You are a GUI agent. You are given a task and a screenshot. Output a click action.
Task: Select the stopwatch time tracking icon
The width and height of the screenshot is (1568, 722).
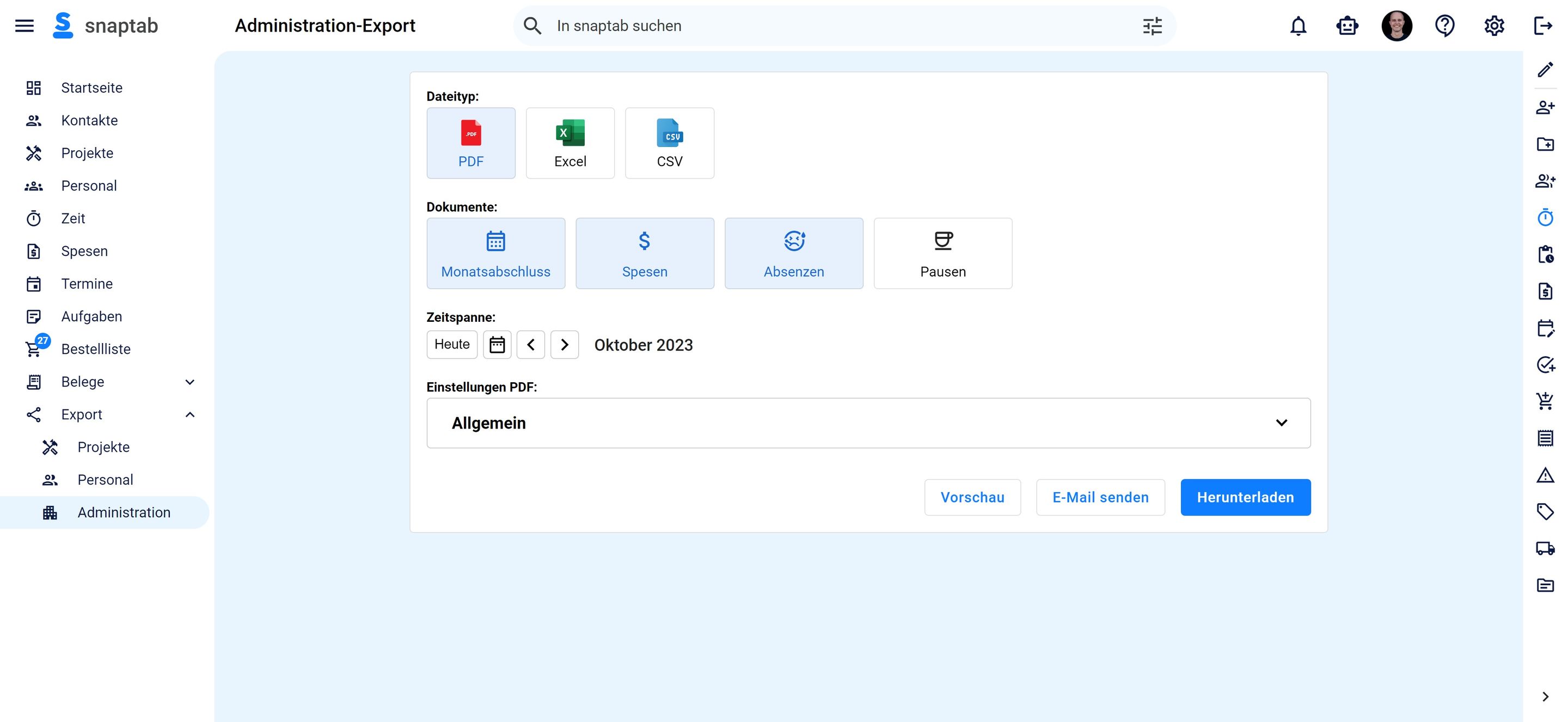pyautogui.click(x=1546, y=217)
